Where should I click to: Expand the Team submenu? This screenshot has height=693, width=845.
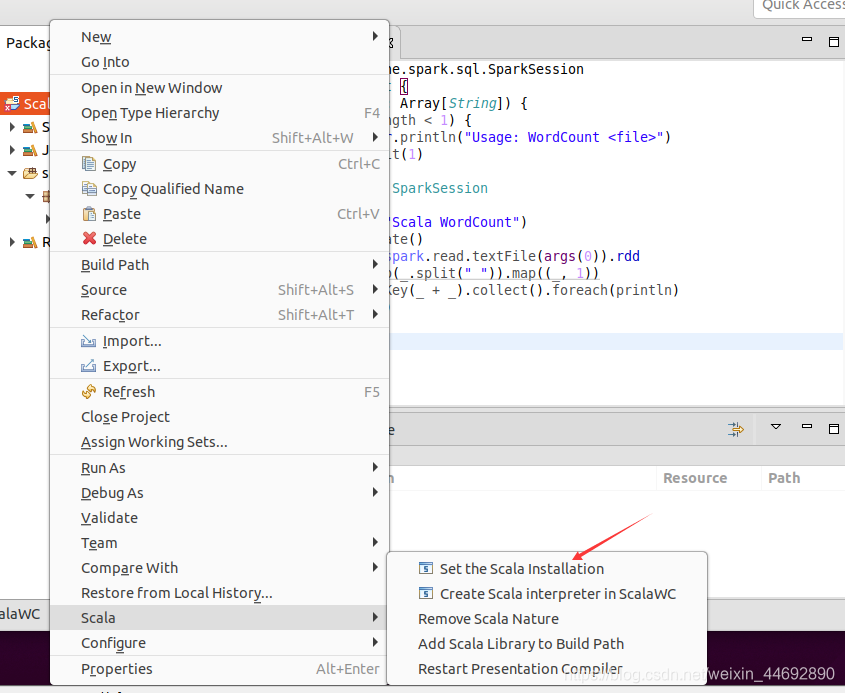coord(375,542)
